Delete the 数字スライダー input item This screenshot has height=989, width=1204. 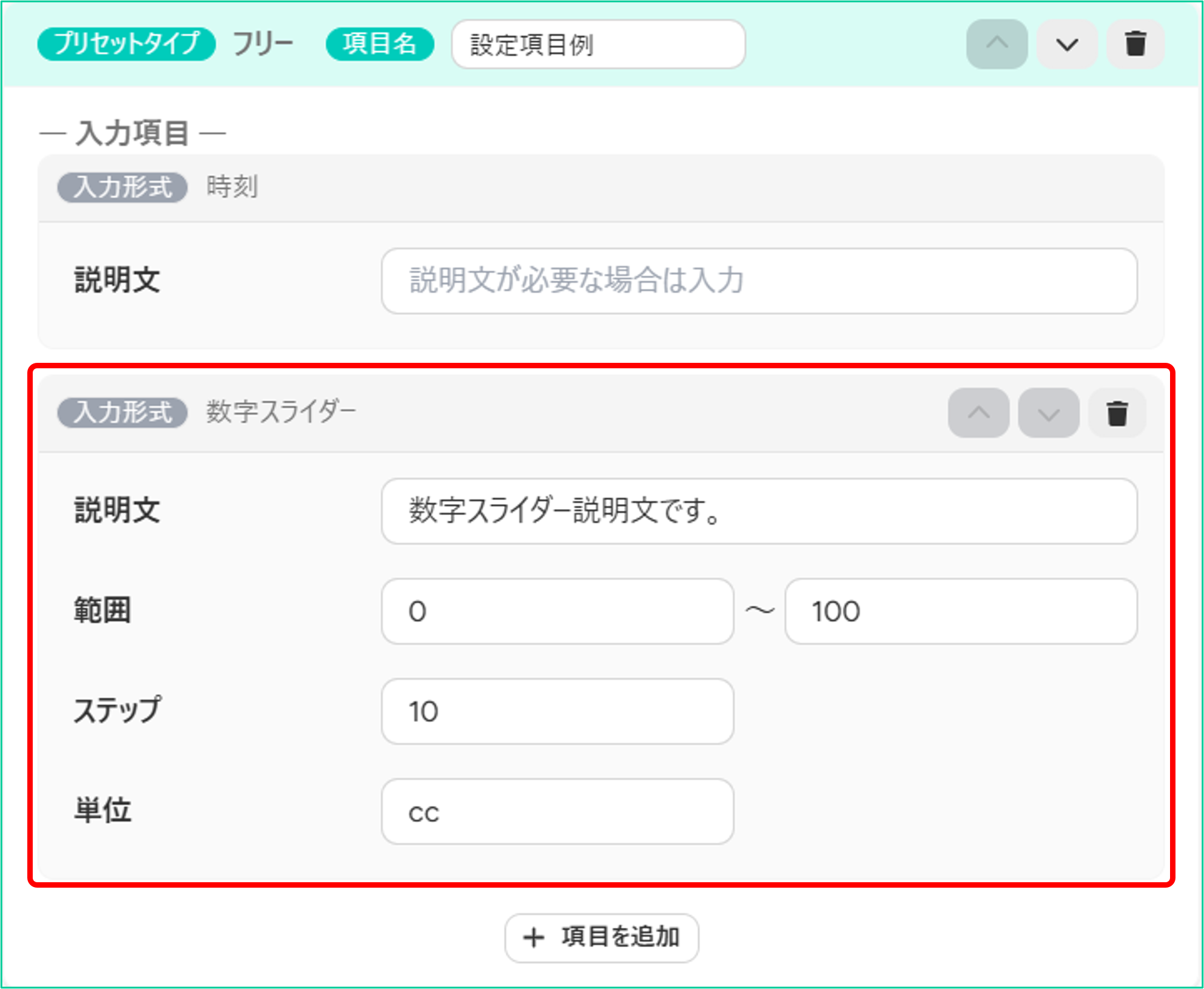point(1117,413)
